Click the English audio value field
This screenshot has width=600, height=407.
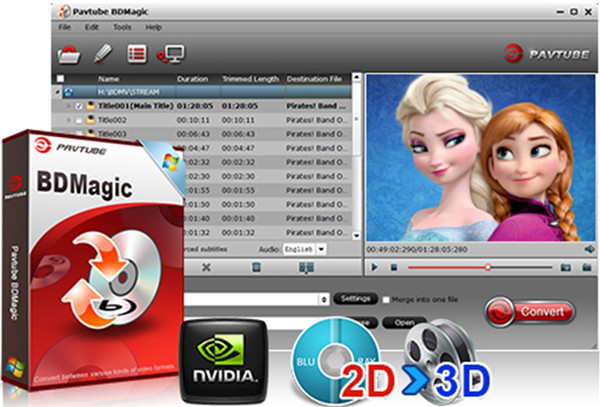[299, 249]
